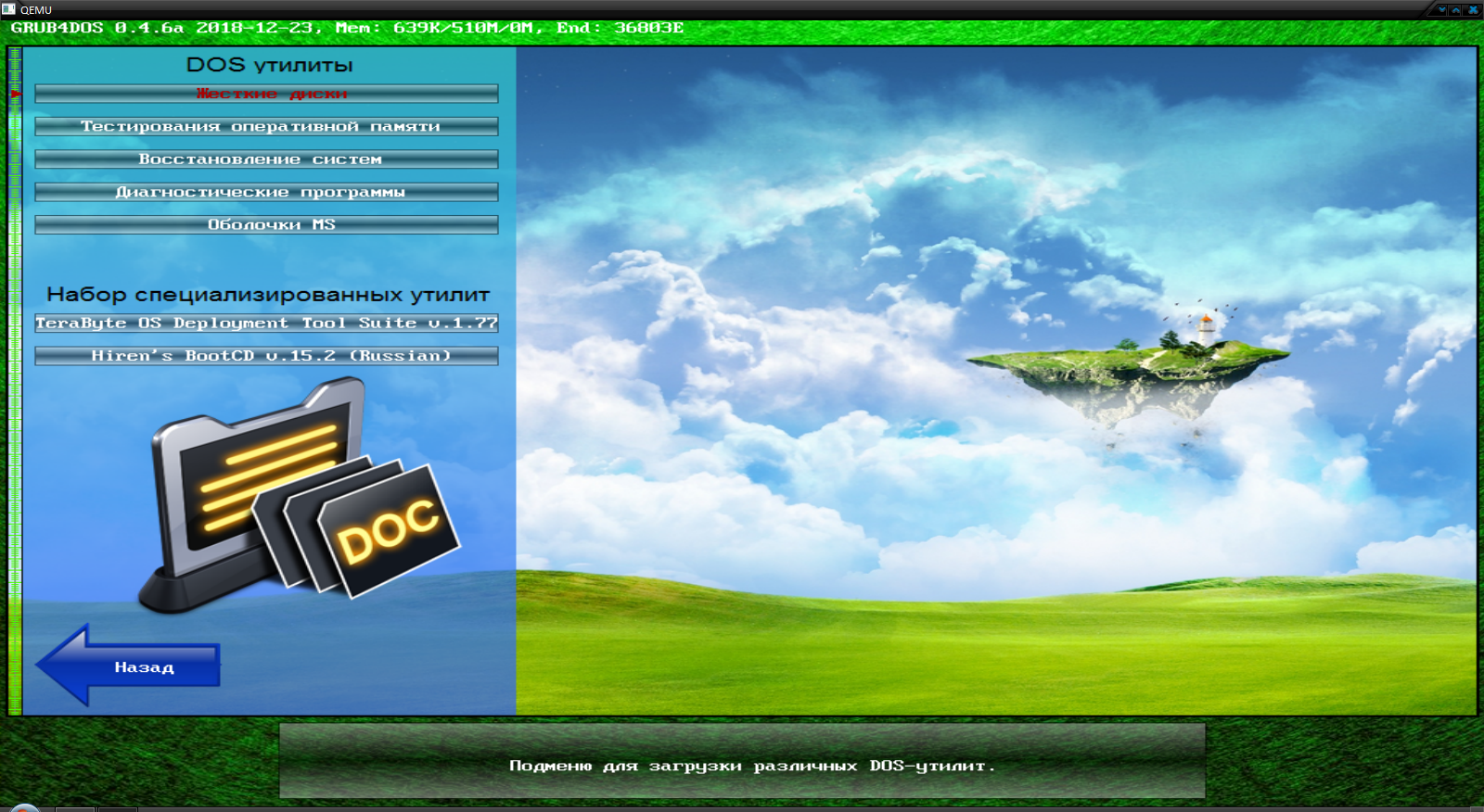The image size is (1484, 812).
Task: Click the Подменю help description text
Action: (x=751, y=766)
